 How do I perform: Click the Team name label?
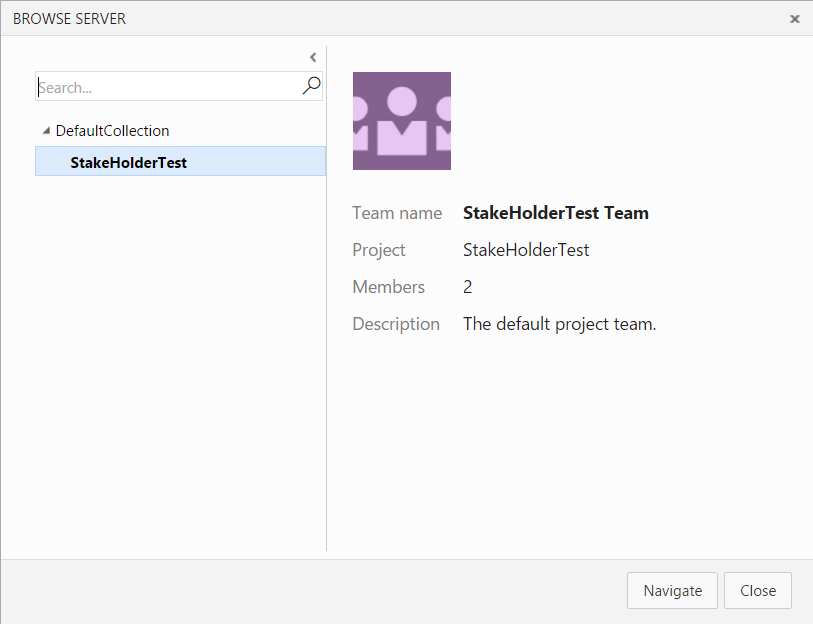point(397,213)
